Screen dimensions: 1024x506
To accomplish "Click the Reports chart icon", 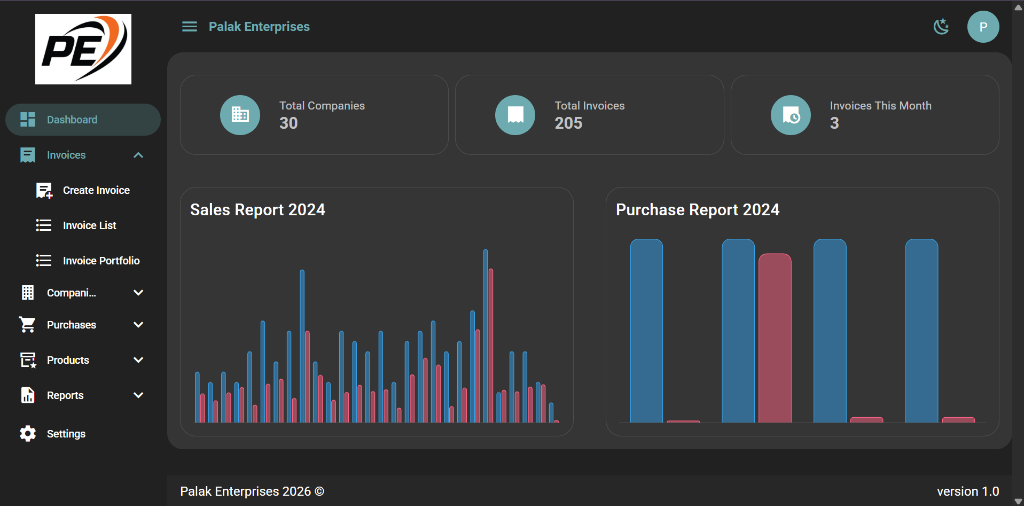I will [27, 395].
